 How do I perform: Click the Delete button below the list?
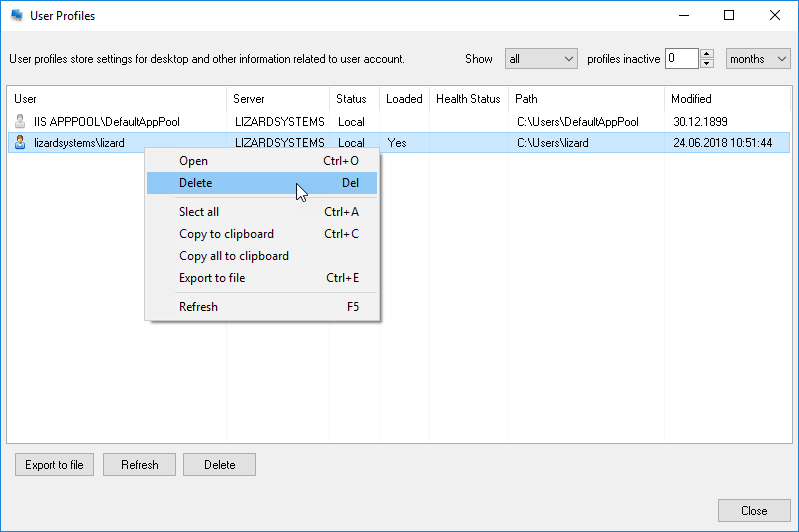tap(219, 465)
